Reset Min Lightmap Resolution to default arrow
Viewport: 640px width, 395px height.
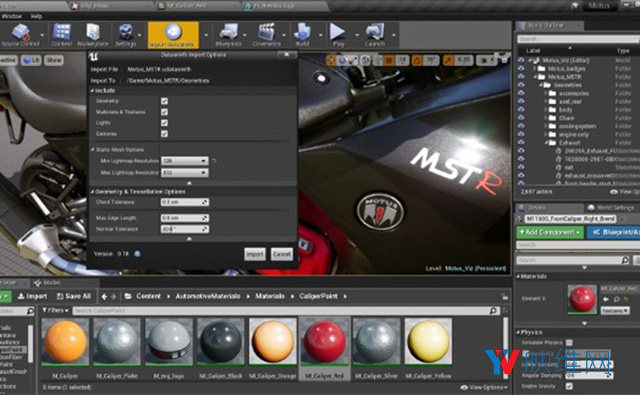click(214, 161)
